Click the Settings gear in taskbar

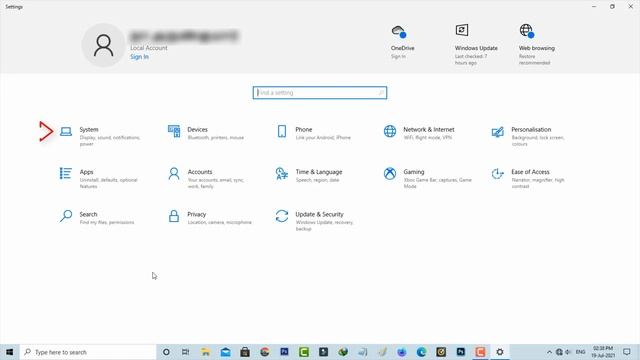pos(500,352)
